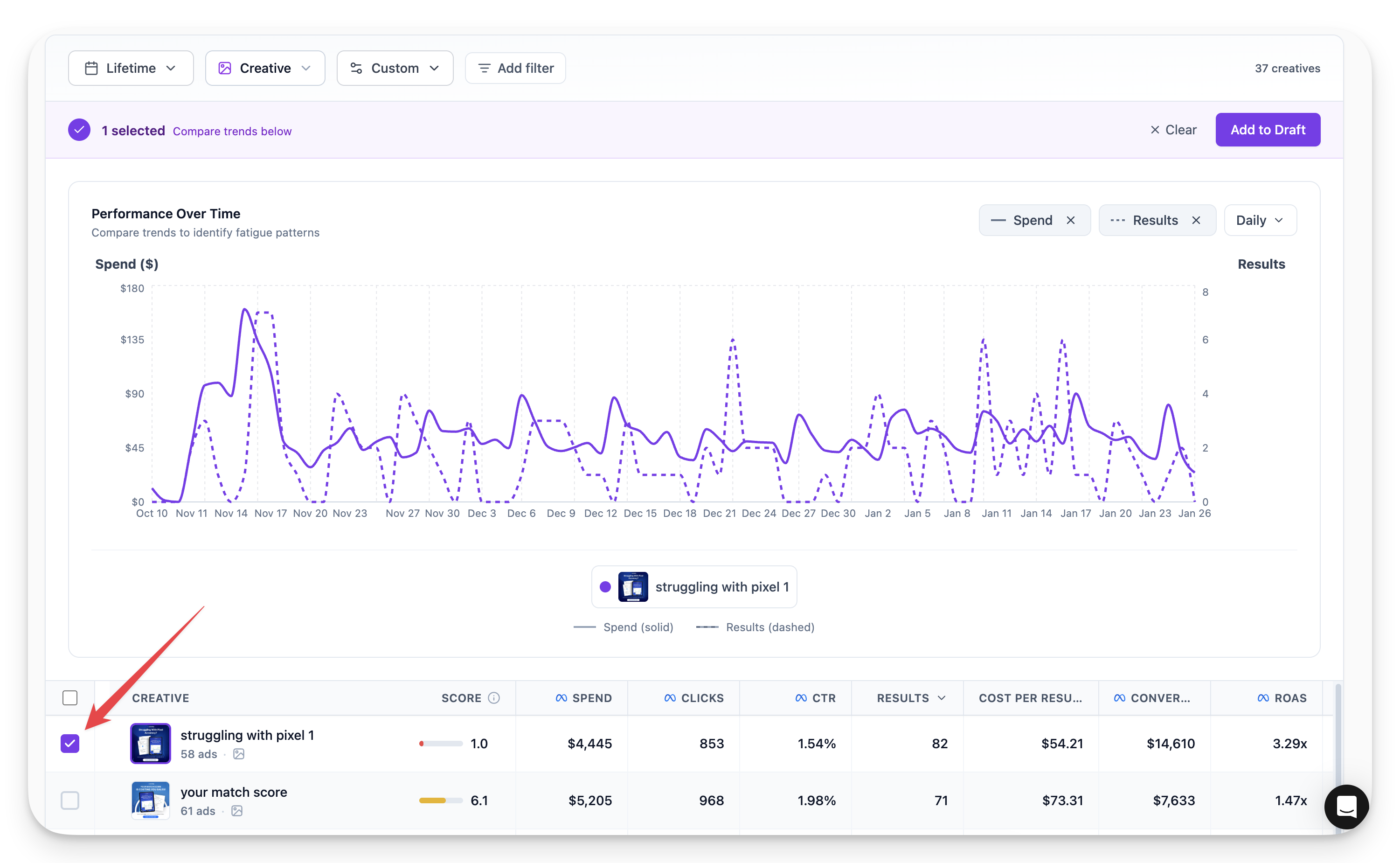Open the Custom columns dropdown
The width and height of the screenshot is (1400, 863).
click(x=395, y=69)
